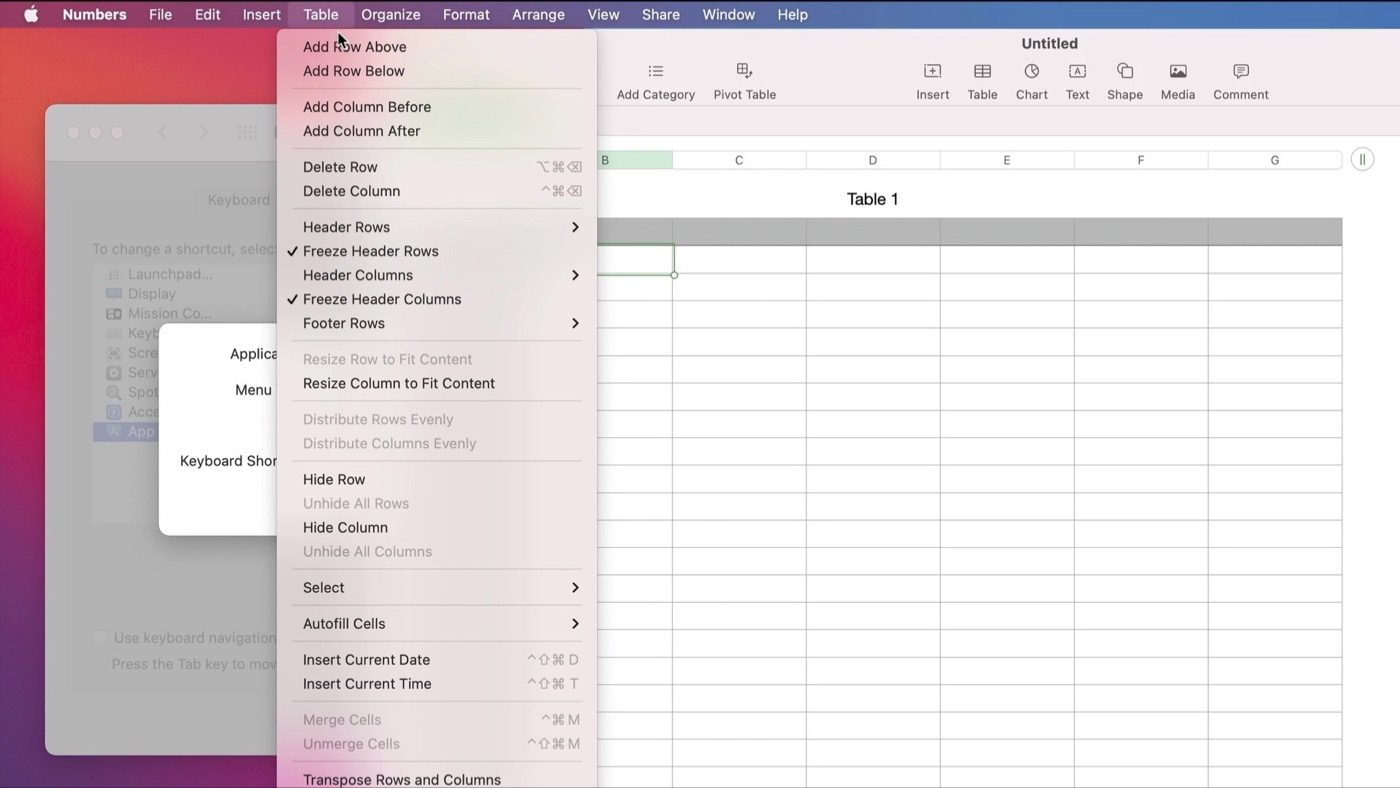Select column D header
The height and width of the screenshot is (788, 1400).
point(872,160)
